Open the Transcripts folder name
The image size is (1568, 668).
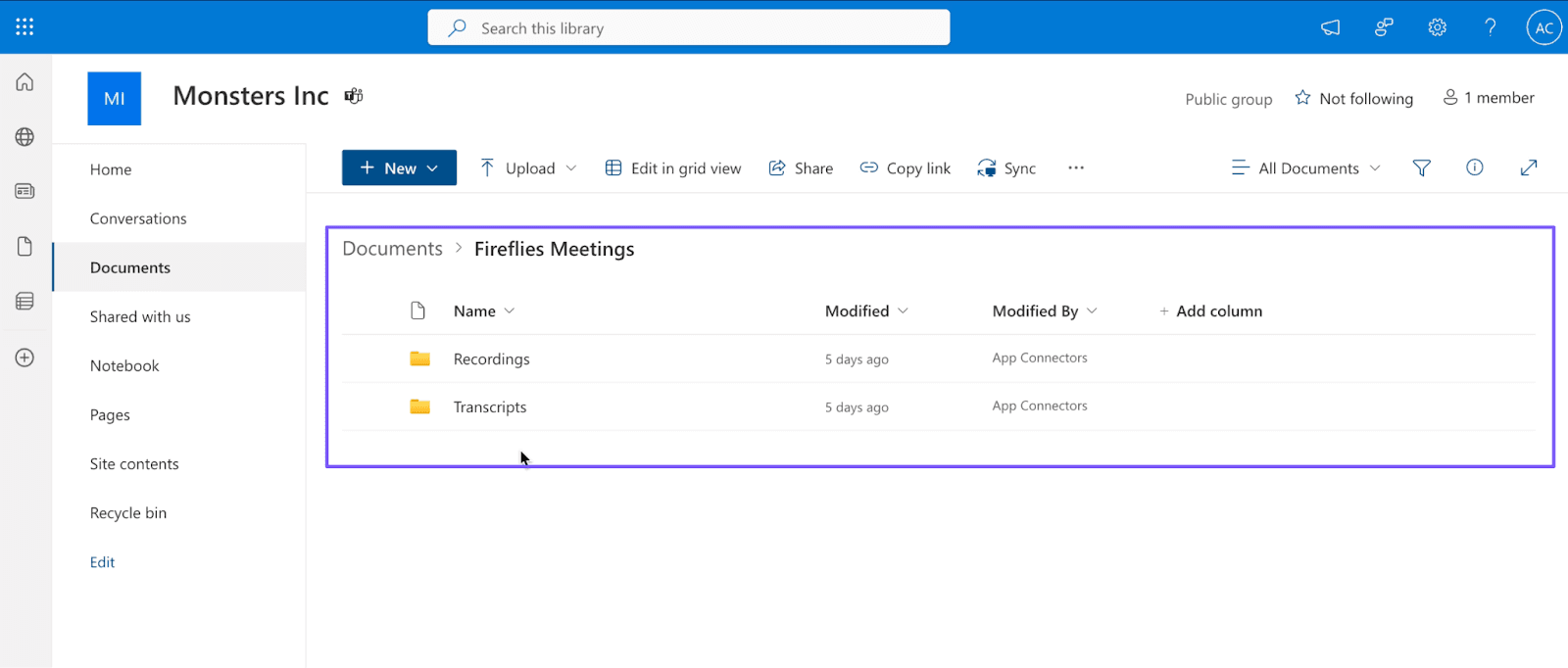(x=489, y=407)
